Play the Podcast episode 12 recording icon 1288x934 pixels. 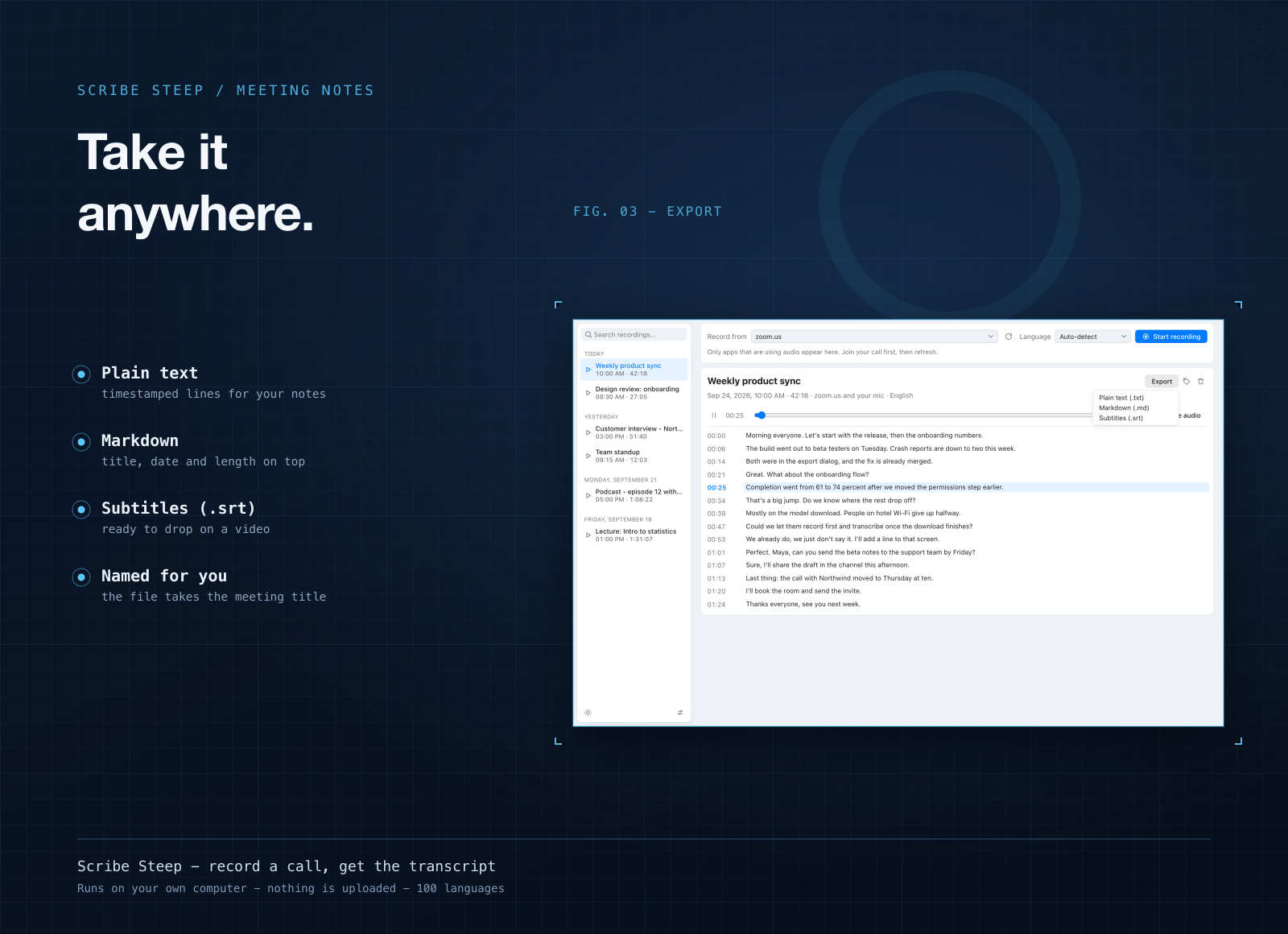[588, 495]
